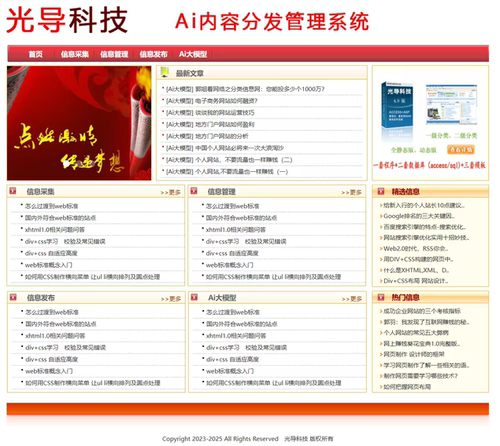Open Google排名的三大关键因 in 精选信息
Screen dimensions: 500x446
click(x=419, y=216)
